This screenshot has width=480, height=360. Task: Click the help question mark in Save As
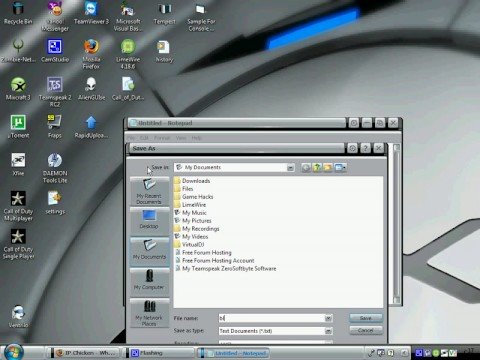pos(365,148)
